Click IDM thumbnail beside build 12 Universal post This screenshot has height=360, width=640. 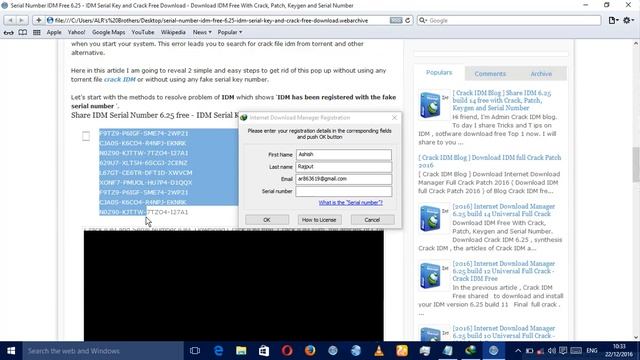pos(433,276)
